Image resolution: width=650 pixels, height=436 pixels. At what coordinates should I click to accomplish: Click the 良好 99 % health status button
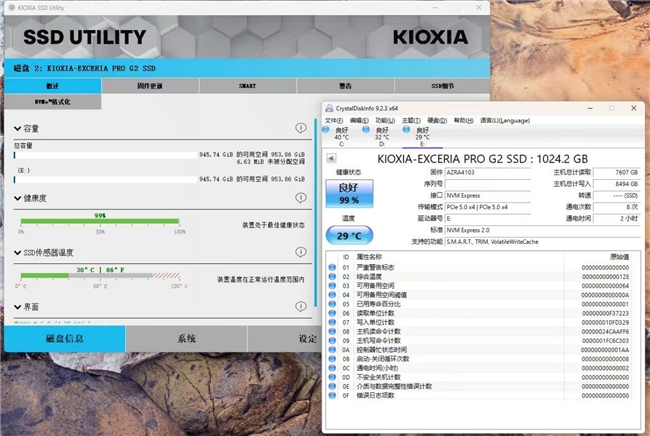349,193
